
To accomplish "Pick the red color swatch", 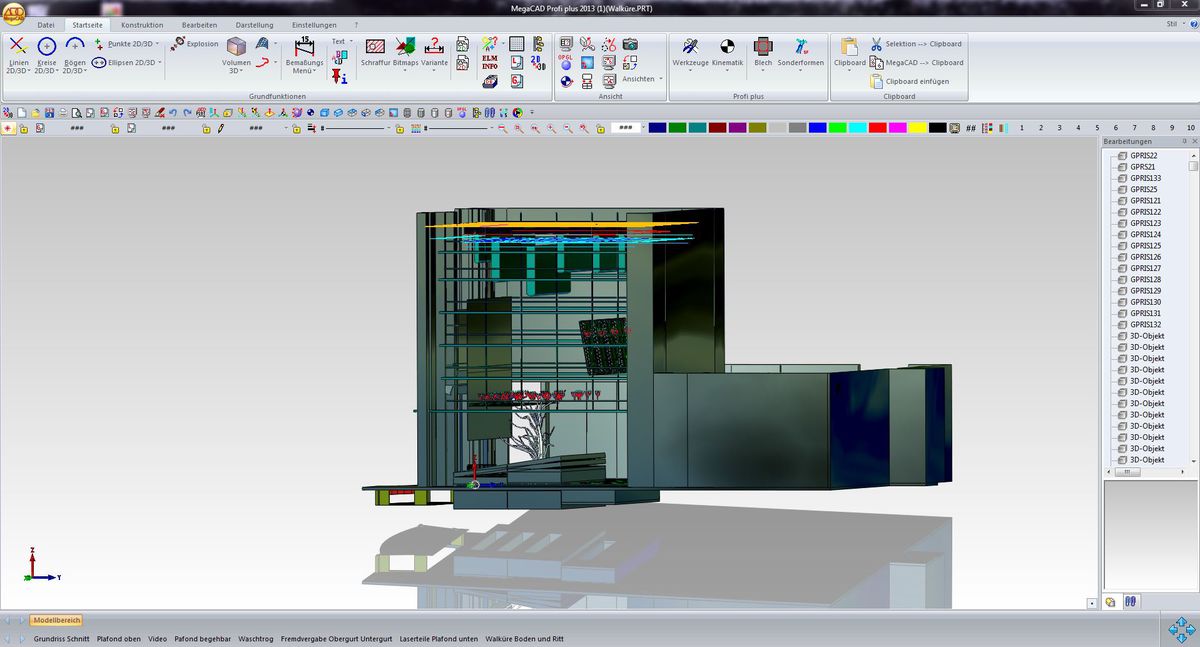I will coord(877,128).
